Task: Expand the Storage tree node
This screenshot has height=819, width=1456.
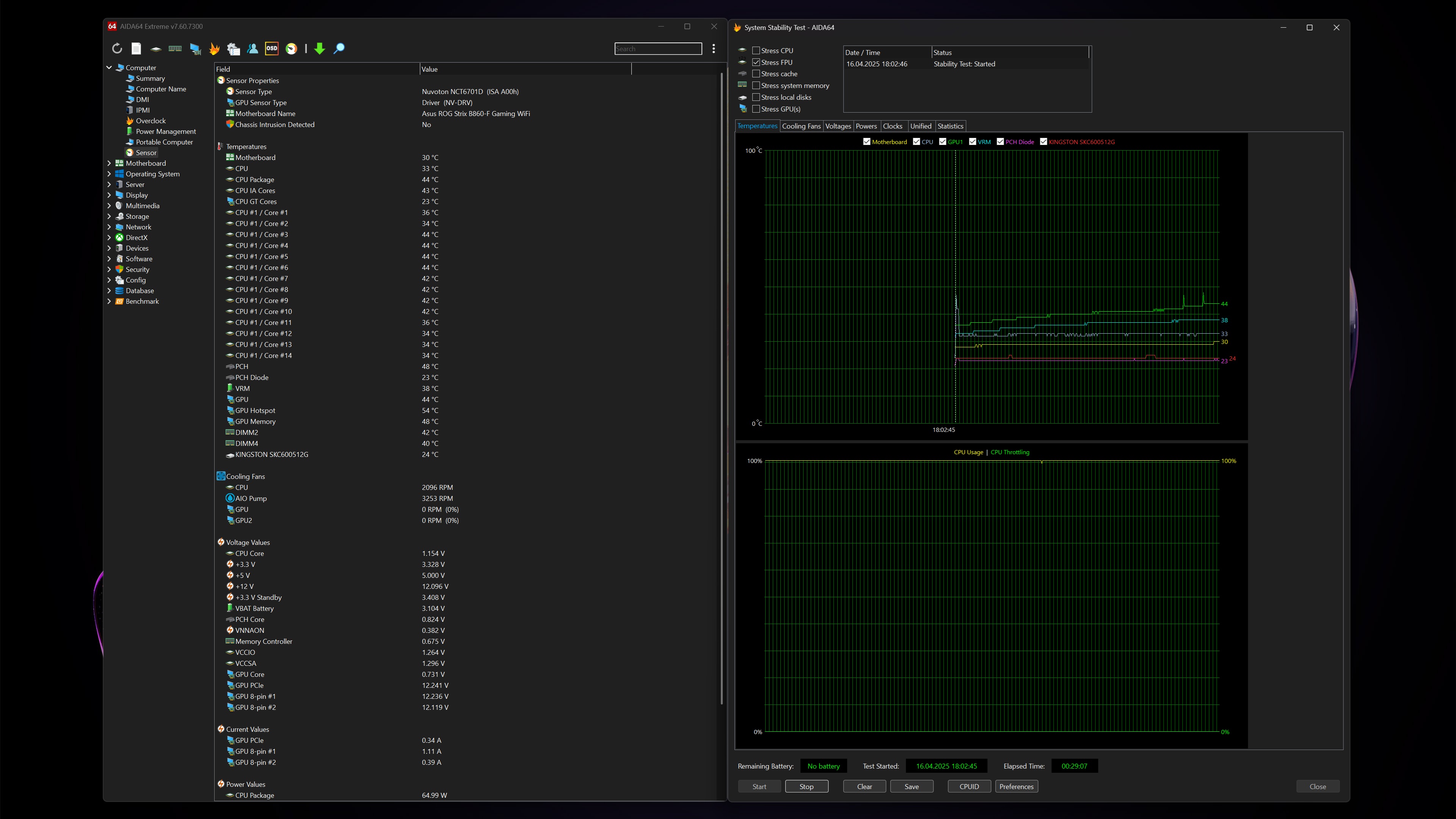Action: (x=109, y=217)
